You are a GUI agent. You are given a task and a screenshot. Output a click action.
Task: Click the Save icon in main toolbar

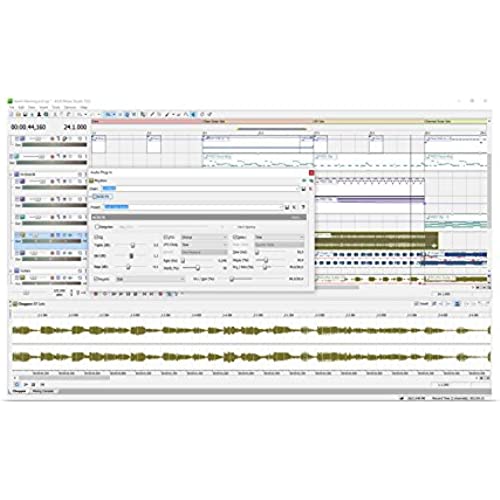pyautogui.click(x=25, y=114)
